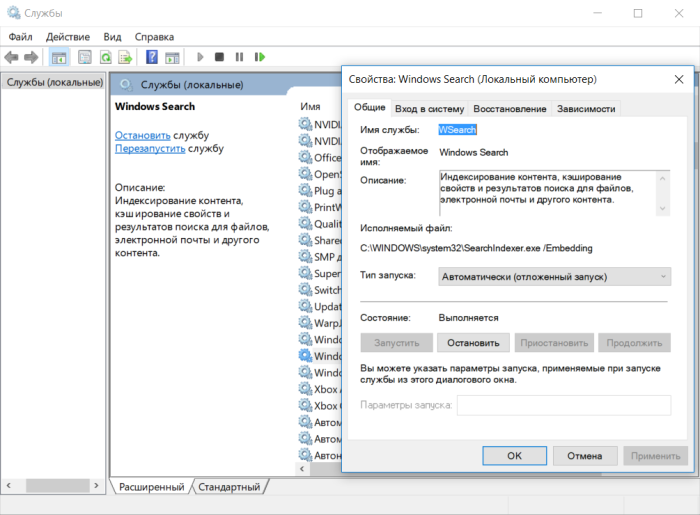Click the Остановить button in the dialog

click(x=473, y=343)
